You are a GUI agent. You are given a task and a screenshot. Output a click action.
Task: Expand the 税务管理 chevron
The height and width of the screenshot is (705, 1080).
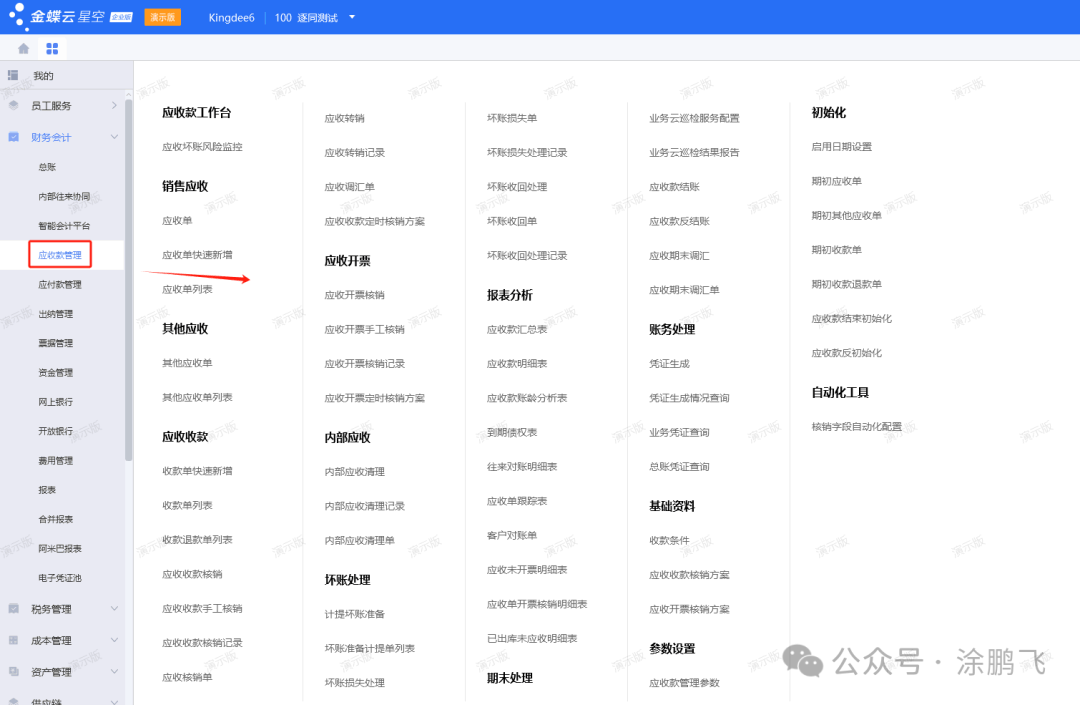coord(114,609)
